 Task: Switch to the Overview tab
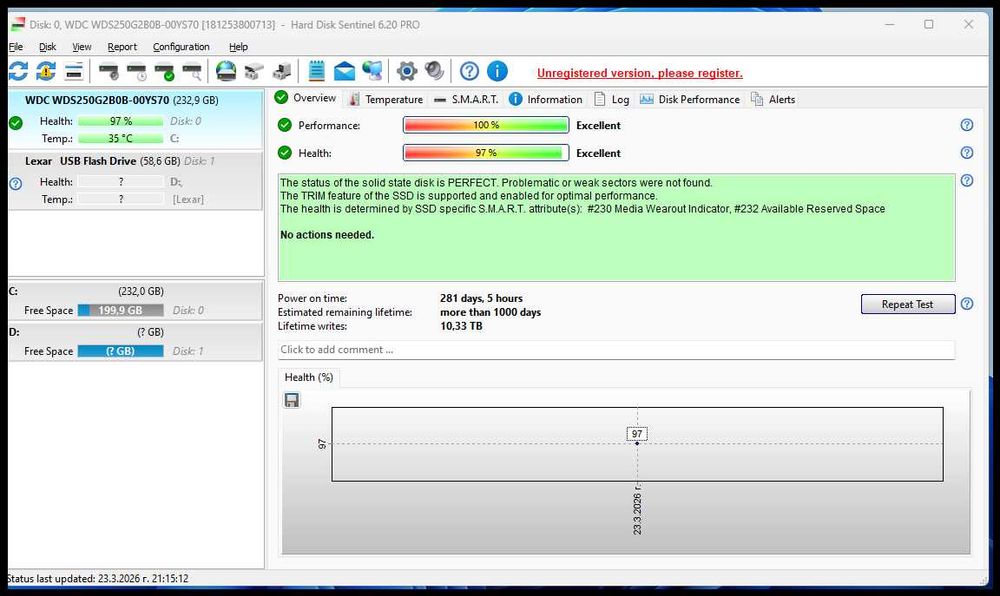point(306,98)
